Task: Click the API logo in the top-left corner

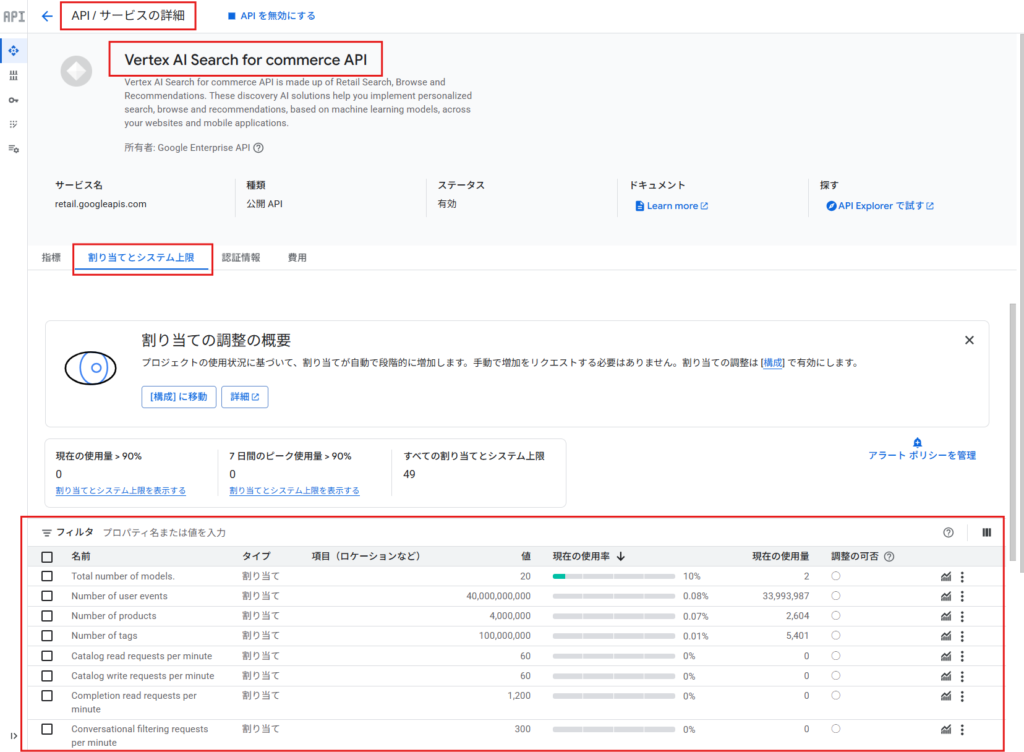Action: click(x=14, y=16)
